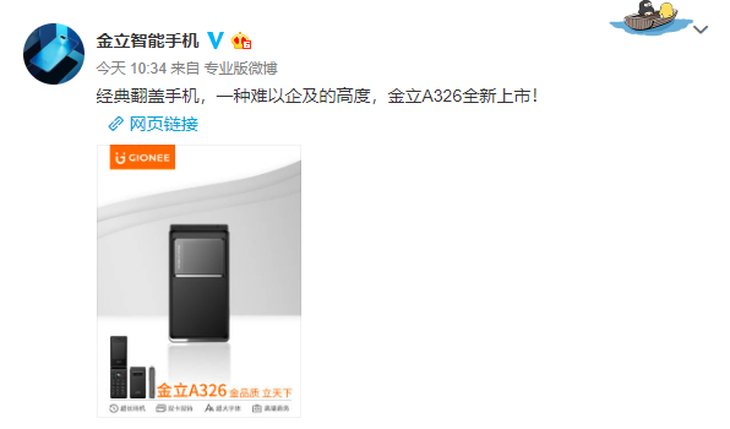Click the orange 金立A326 title in the poster
The image size is (730, 429).
point(192,390)
